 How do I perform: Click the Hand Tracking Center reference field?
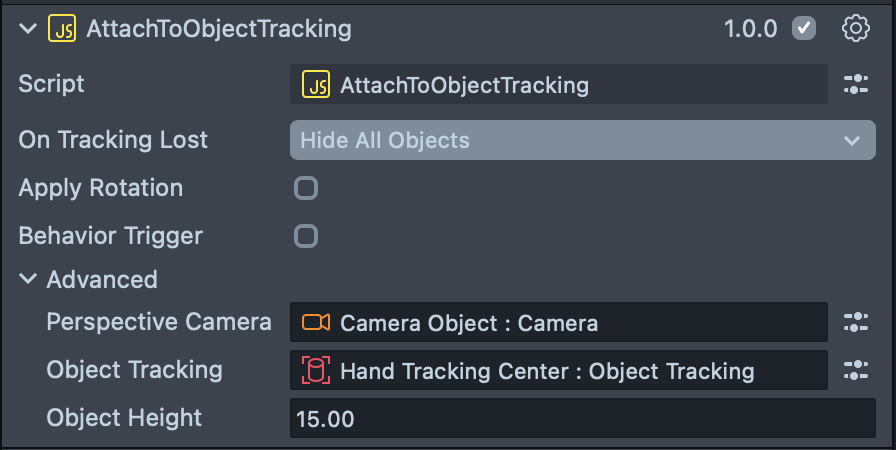point(560,371)
